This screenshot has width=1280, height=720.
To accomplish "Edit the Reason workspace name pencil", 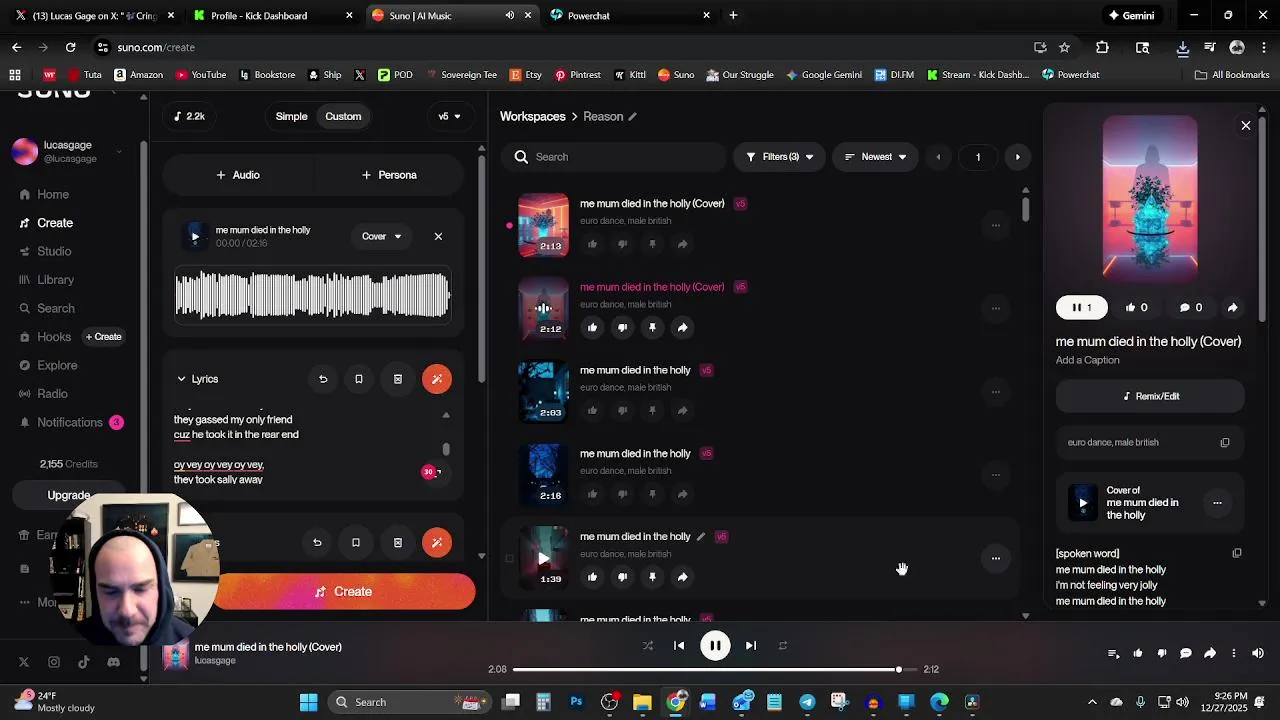I will click(632, 117).
